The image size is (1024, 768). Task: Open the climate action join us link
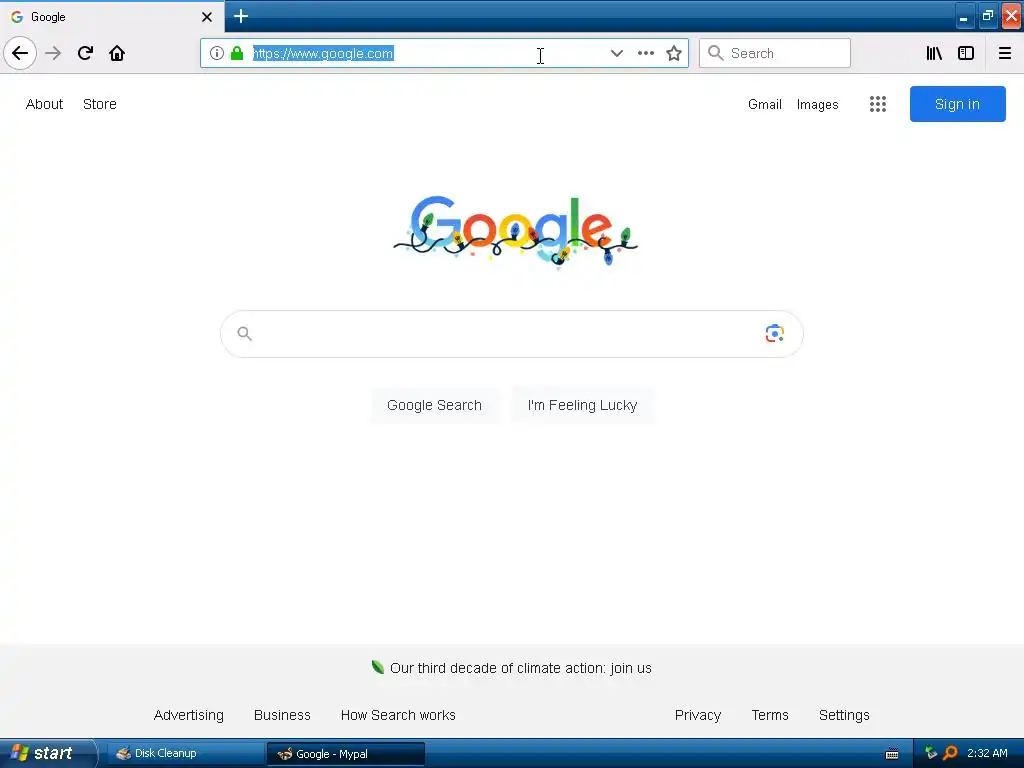point(520,668)
